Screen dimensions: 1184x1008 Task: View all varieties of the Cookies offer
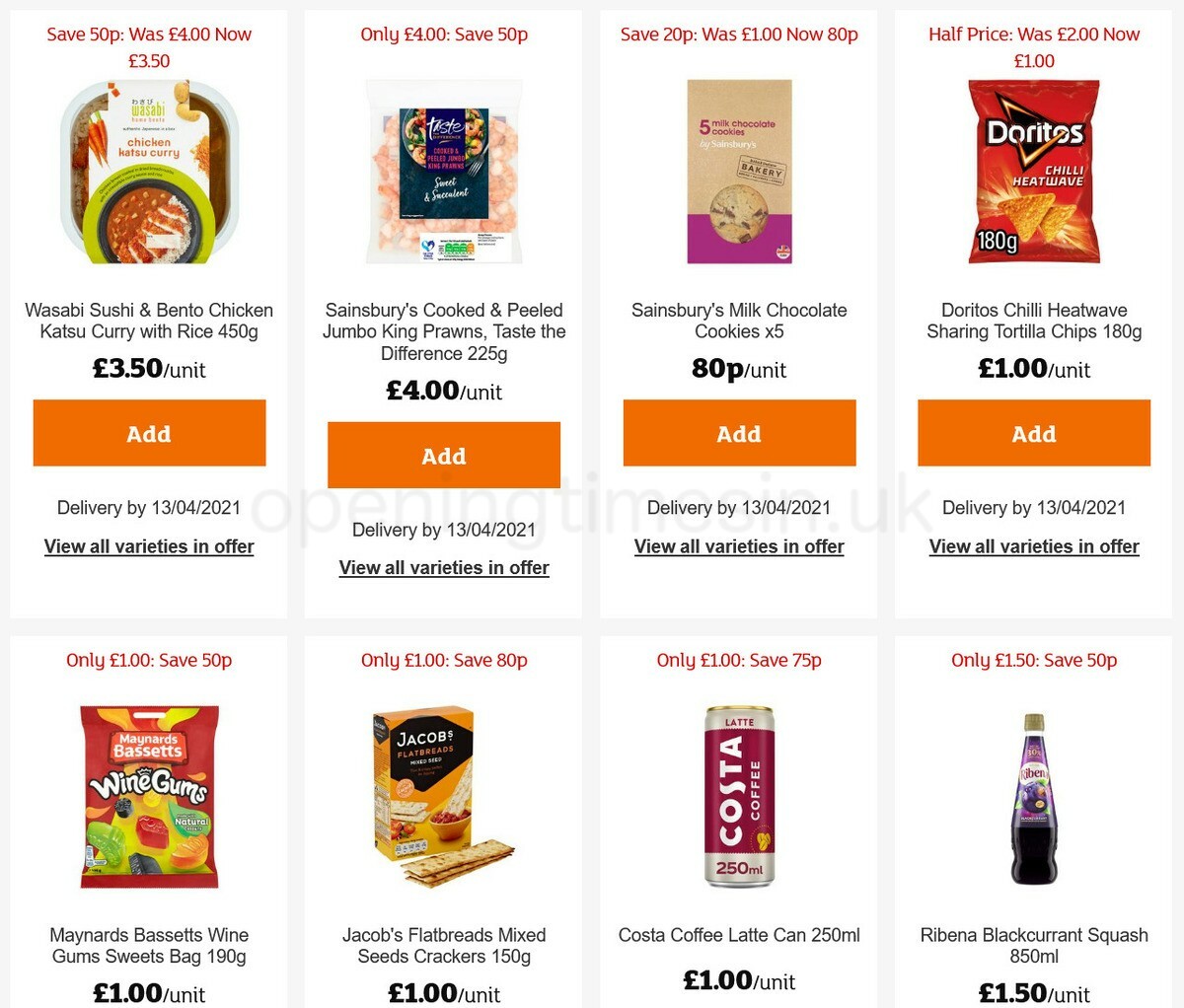pos(739,545)
